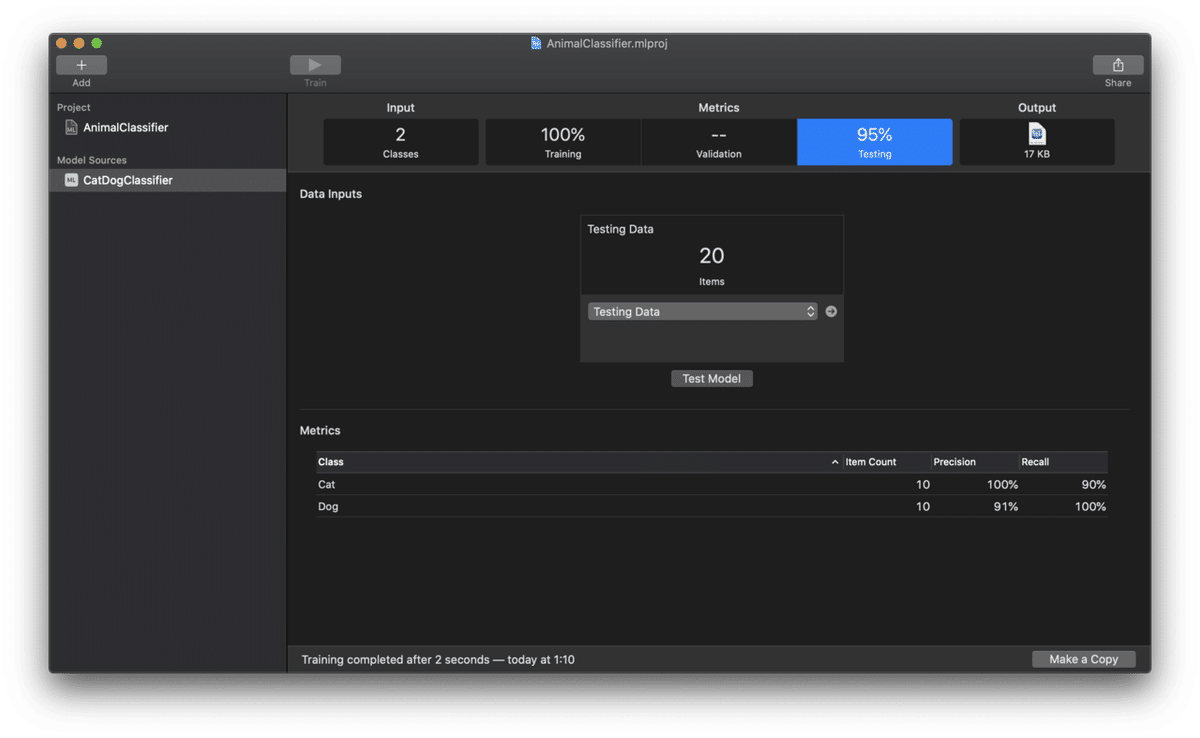The width and height of the screenshot is (1200, 738).
Task: Click the Class column sort arrow
Action: [x=835, y=462]
